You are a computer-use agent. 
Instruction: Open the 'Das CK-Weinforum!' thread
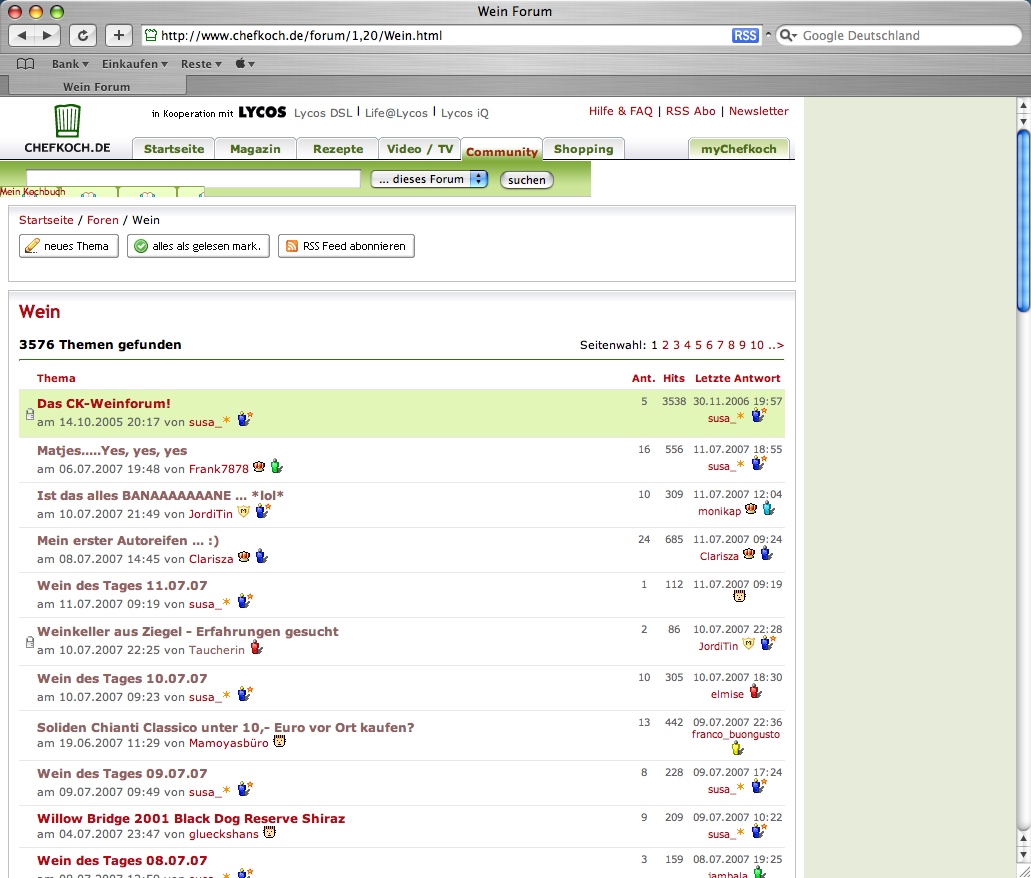click(104, 403)
